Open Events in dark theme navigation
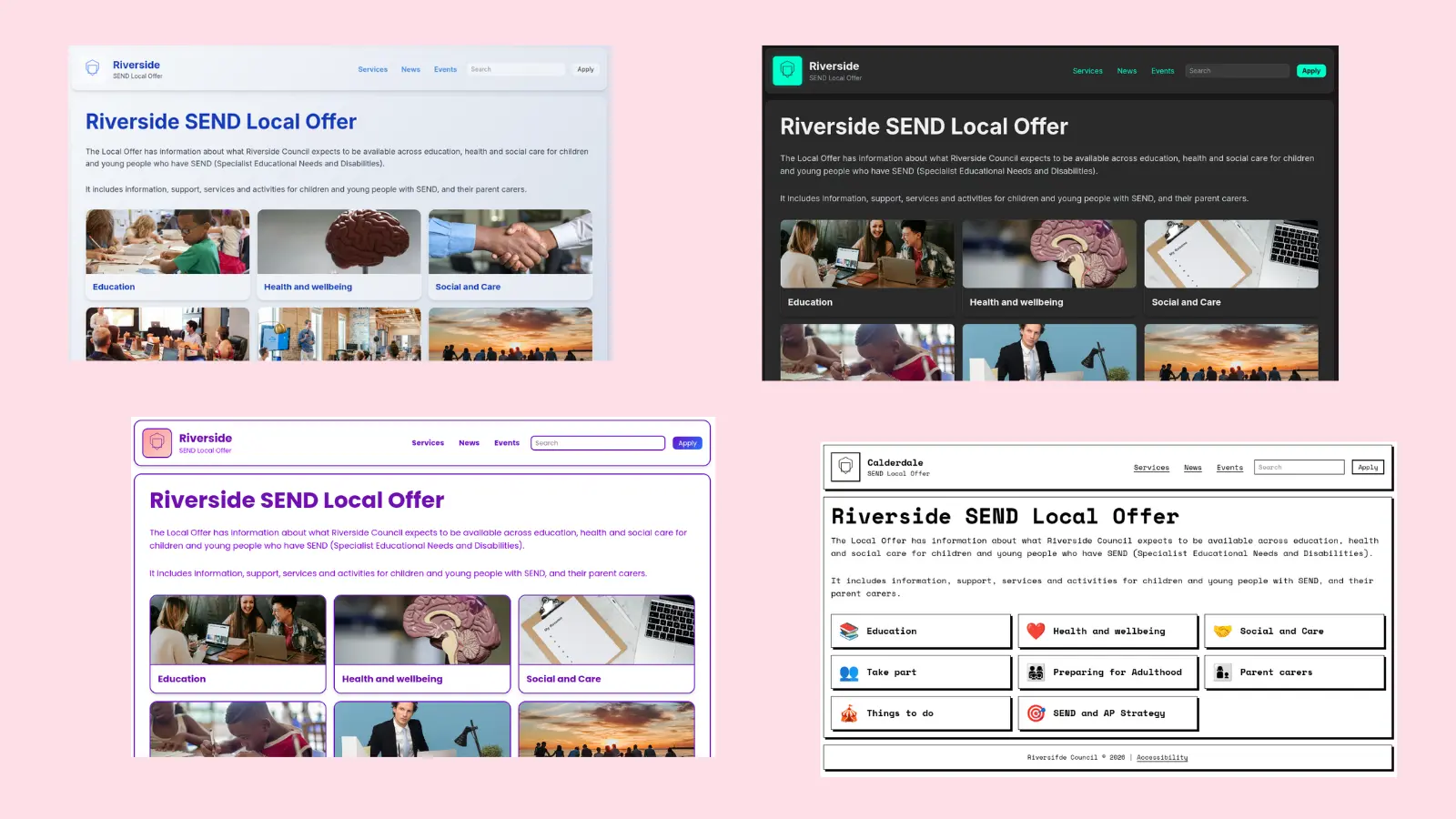 (x=1162, y=71)
